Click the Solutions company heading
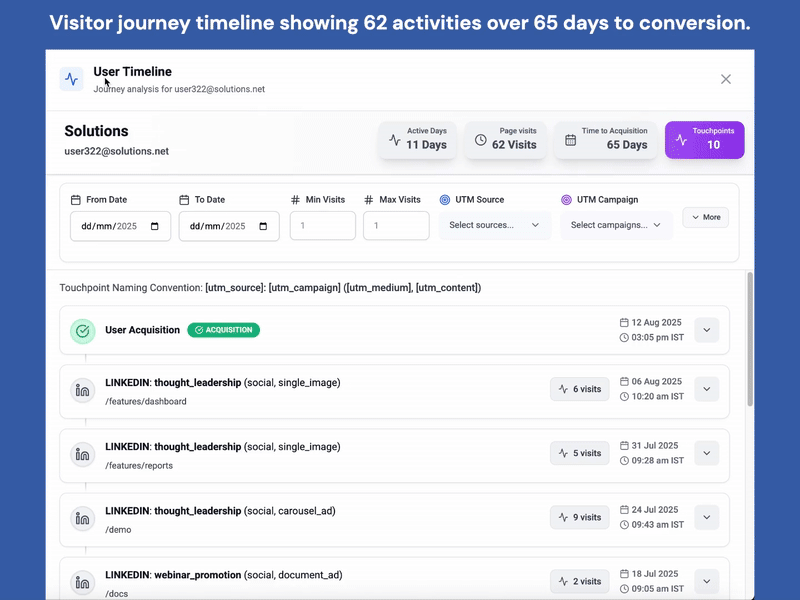This screenshot has width=800, height=600. tap(96, 131)
